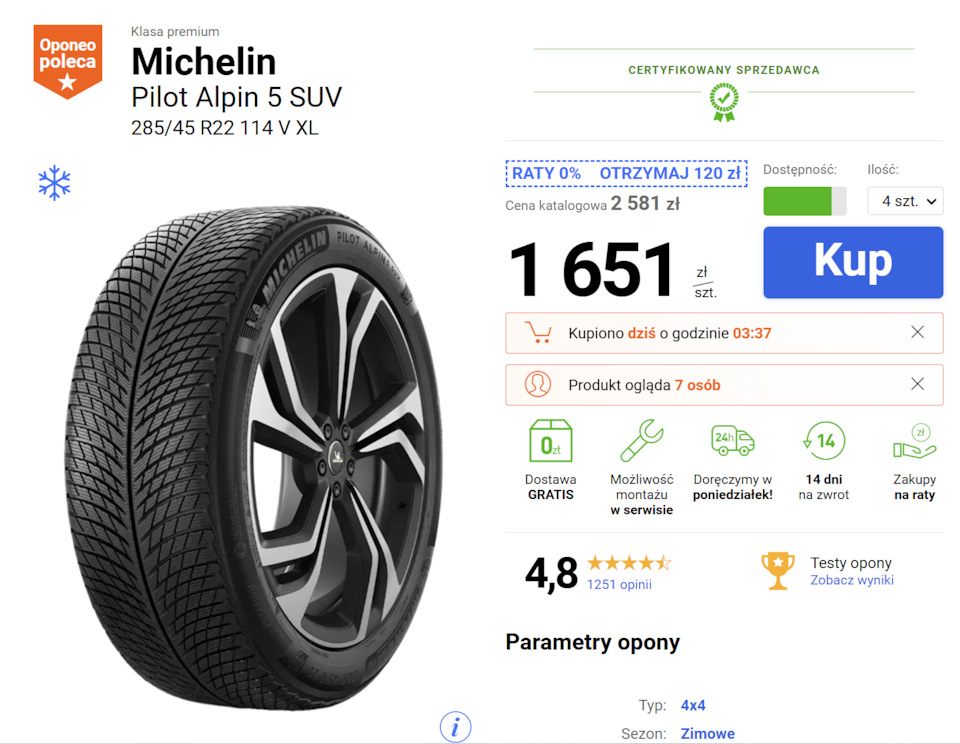The image size is (960, 744).
Task: Click the wrench mounting service icon
Action: tap(641, 440)
